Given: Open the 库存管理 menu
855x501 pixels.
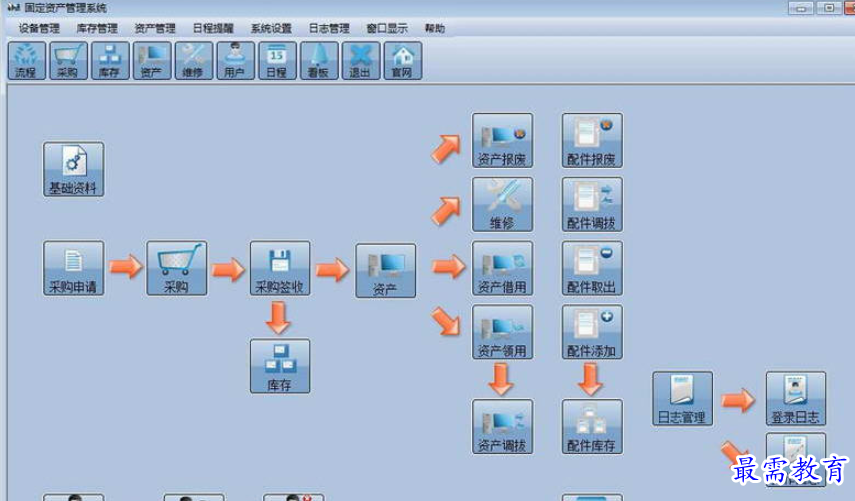Looking at the screenshot, I should [x=97, y=28].
